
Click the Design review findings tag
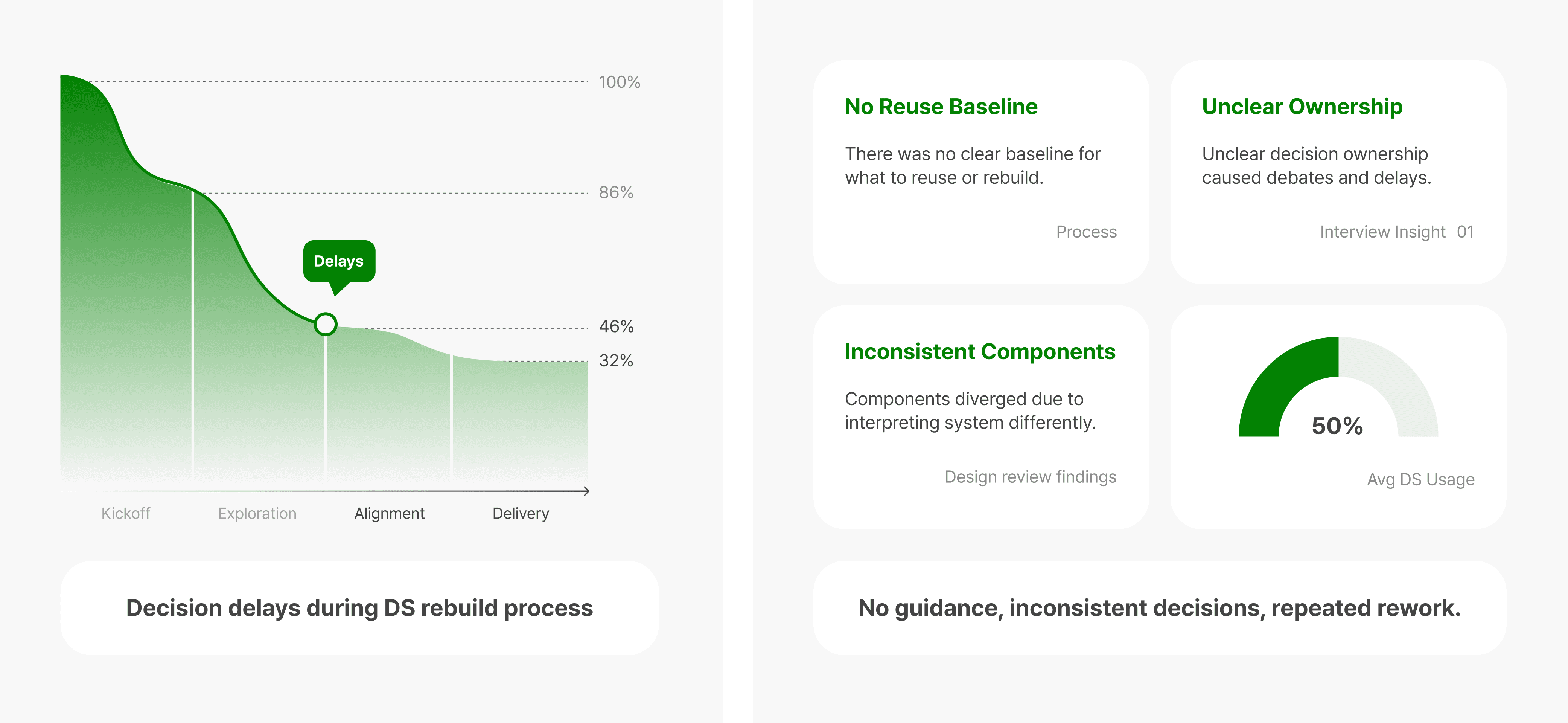1030,477
